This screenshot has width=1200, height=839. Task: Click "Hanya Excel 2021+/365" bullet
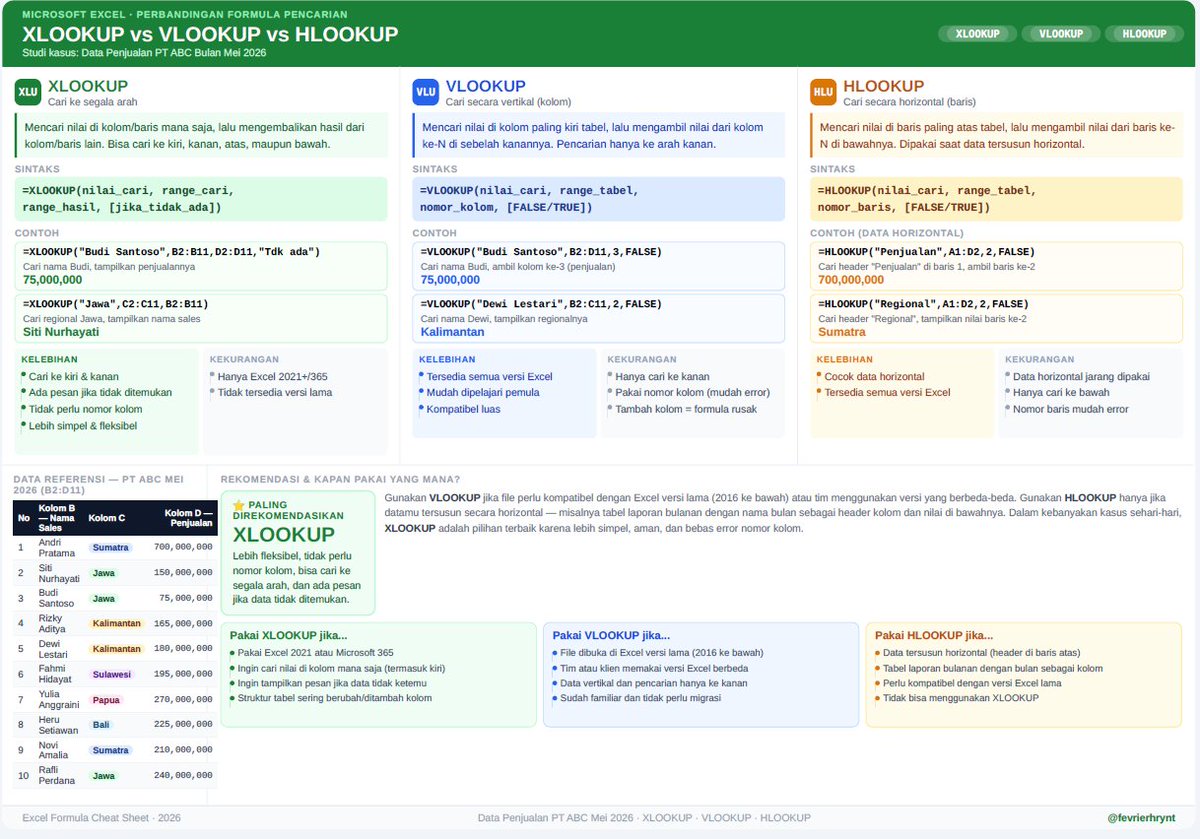click(272, 377)
